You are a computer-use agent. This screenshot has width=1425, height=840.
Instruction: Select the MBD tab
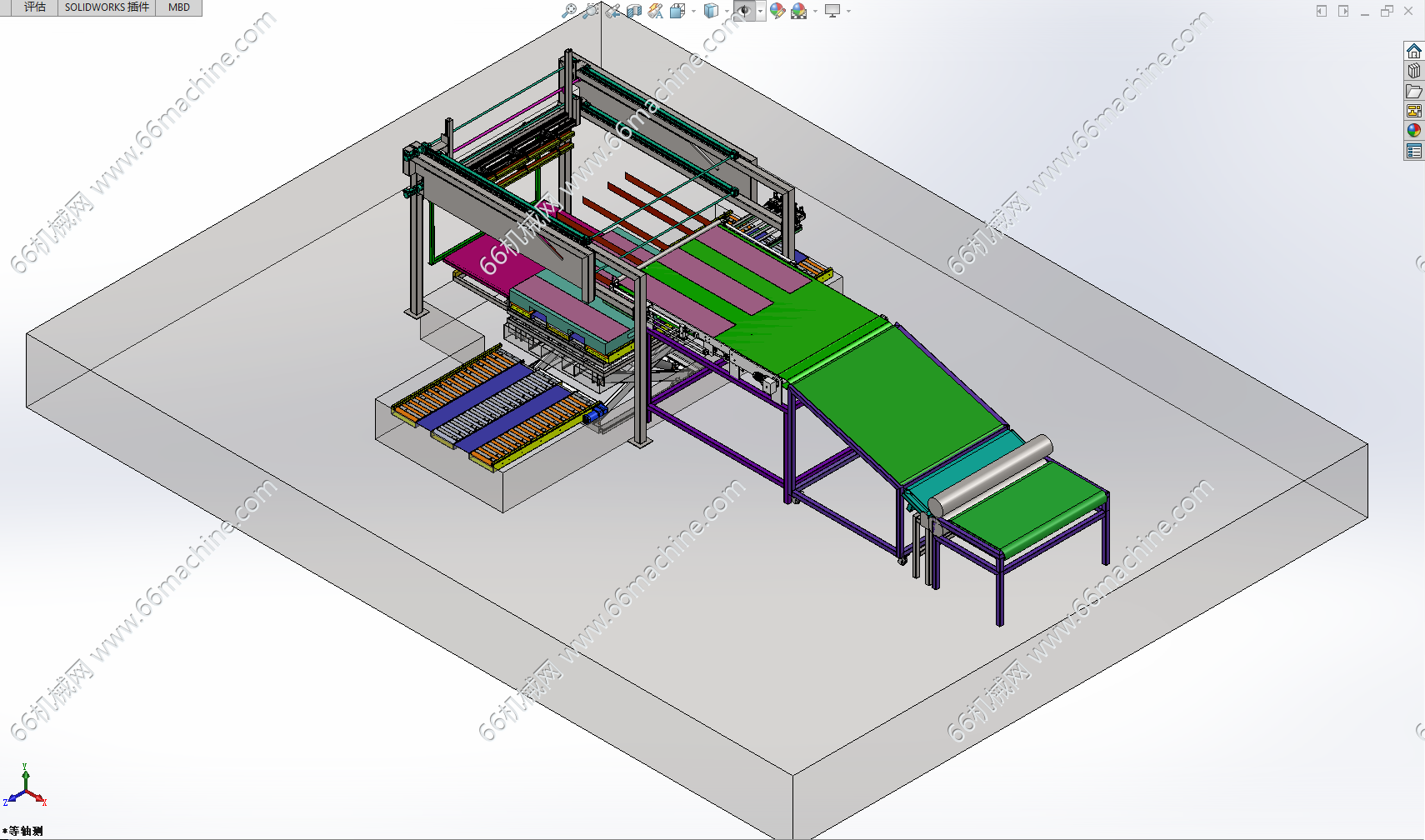[179, 7]
